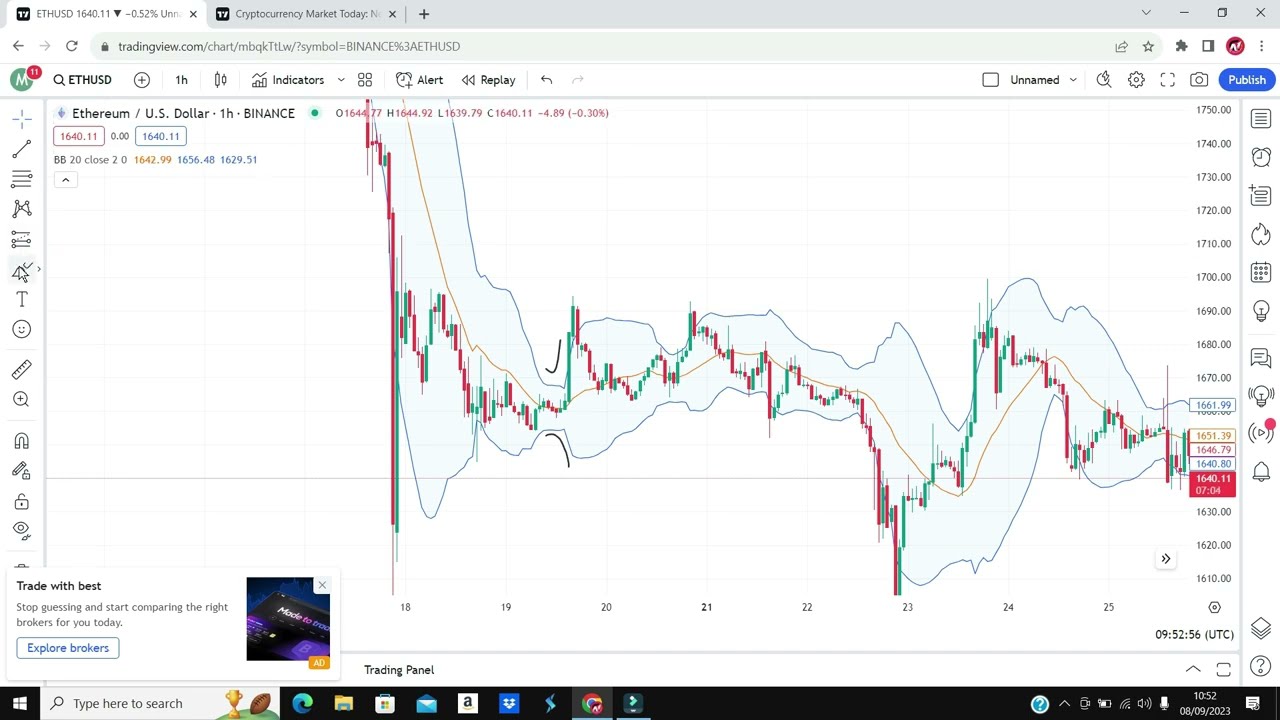Select the ruler measure tool
This screenshot has height=720, width=1280.
point(21,369)
